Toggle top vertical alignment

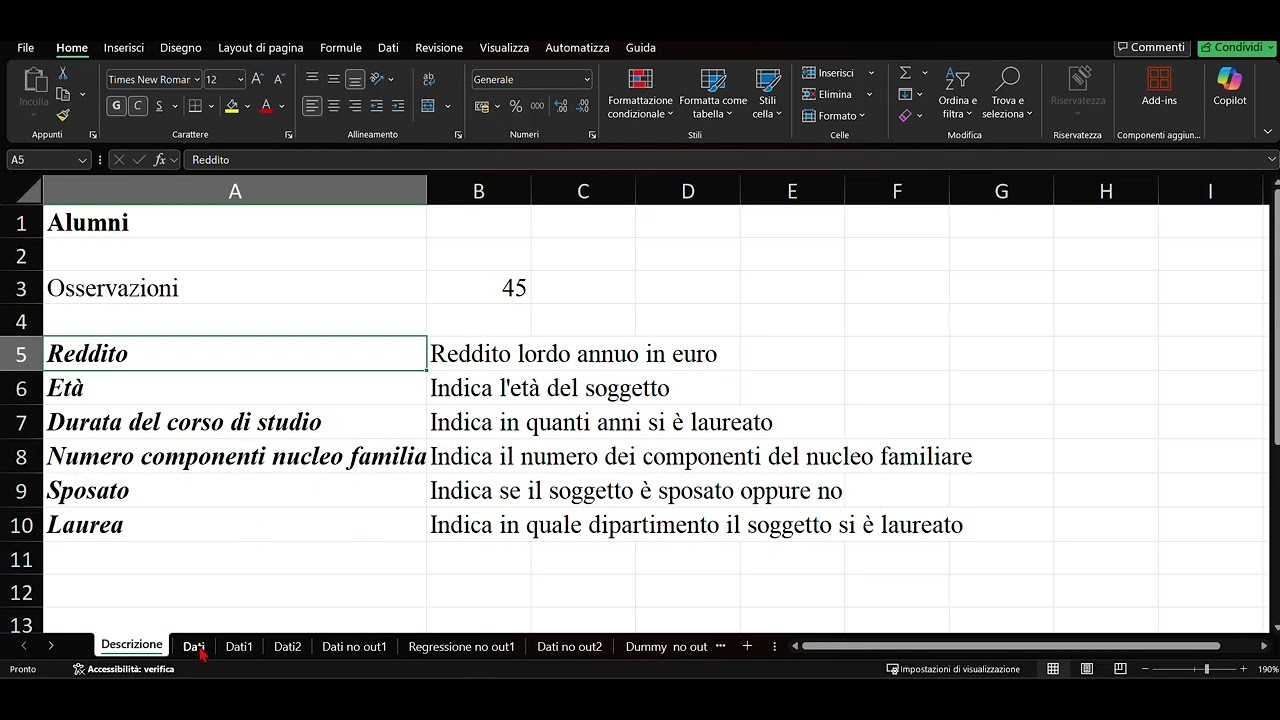pos(312,79)
